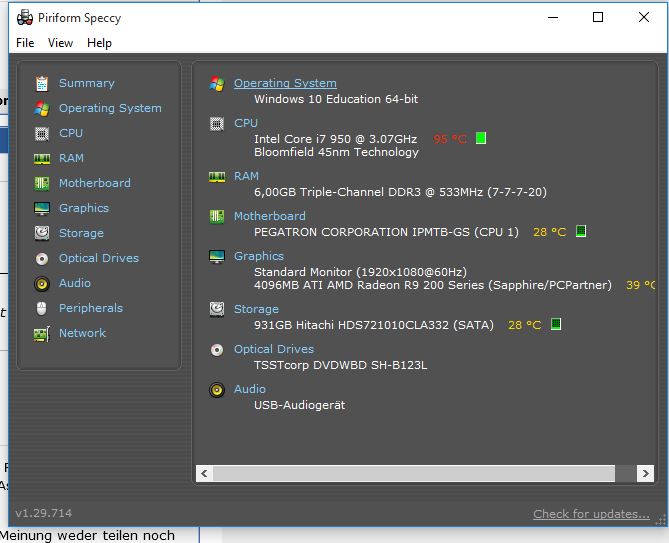Click the Operating System Windows flag sidebar icon
669x543 pixels.
click(42, 108)
